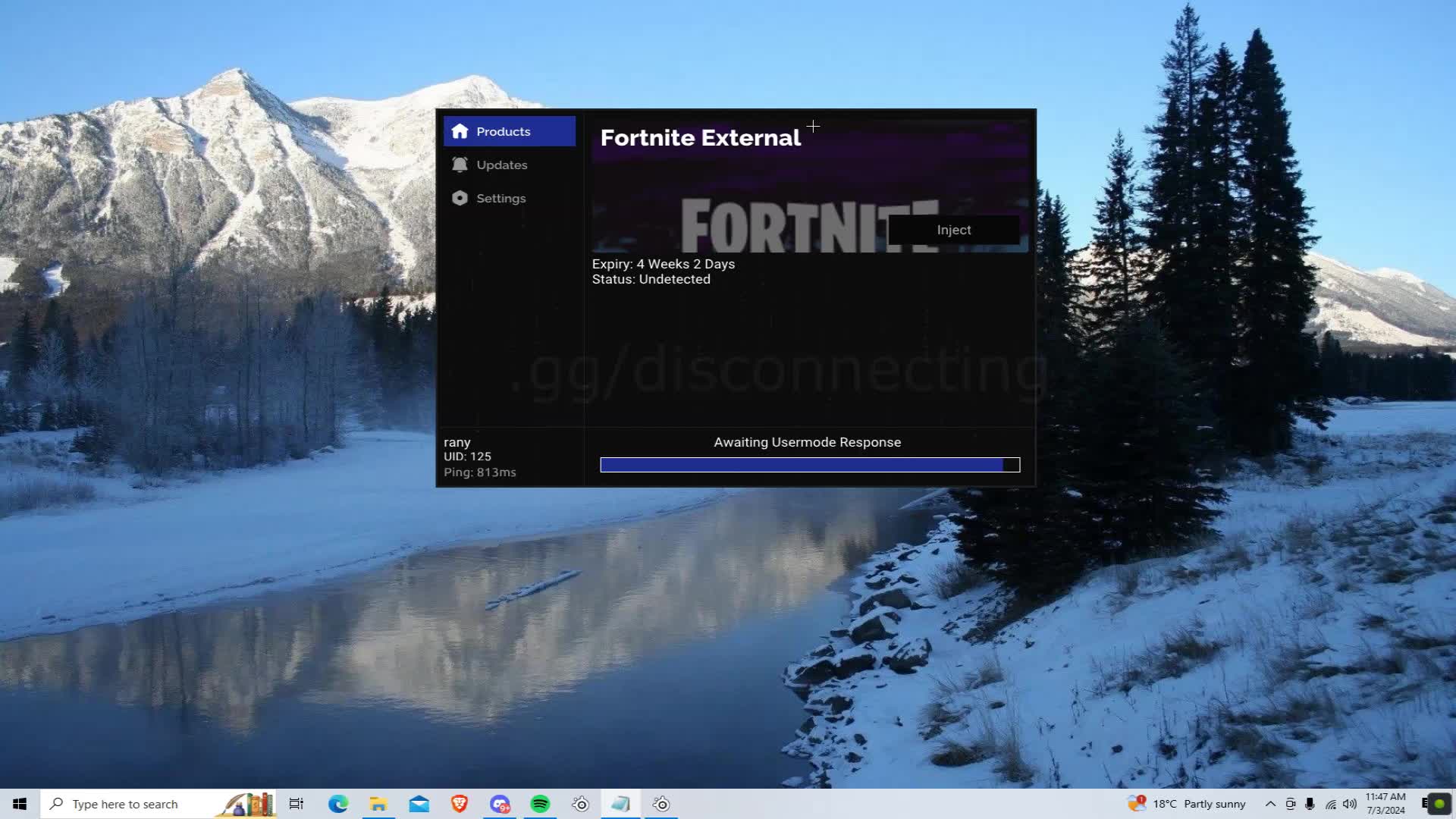
Task: Launch Spotify from the taskbar
Action: 541,804
